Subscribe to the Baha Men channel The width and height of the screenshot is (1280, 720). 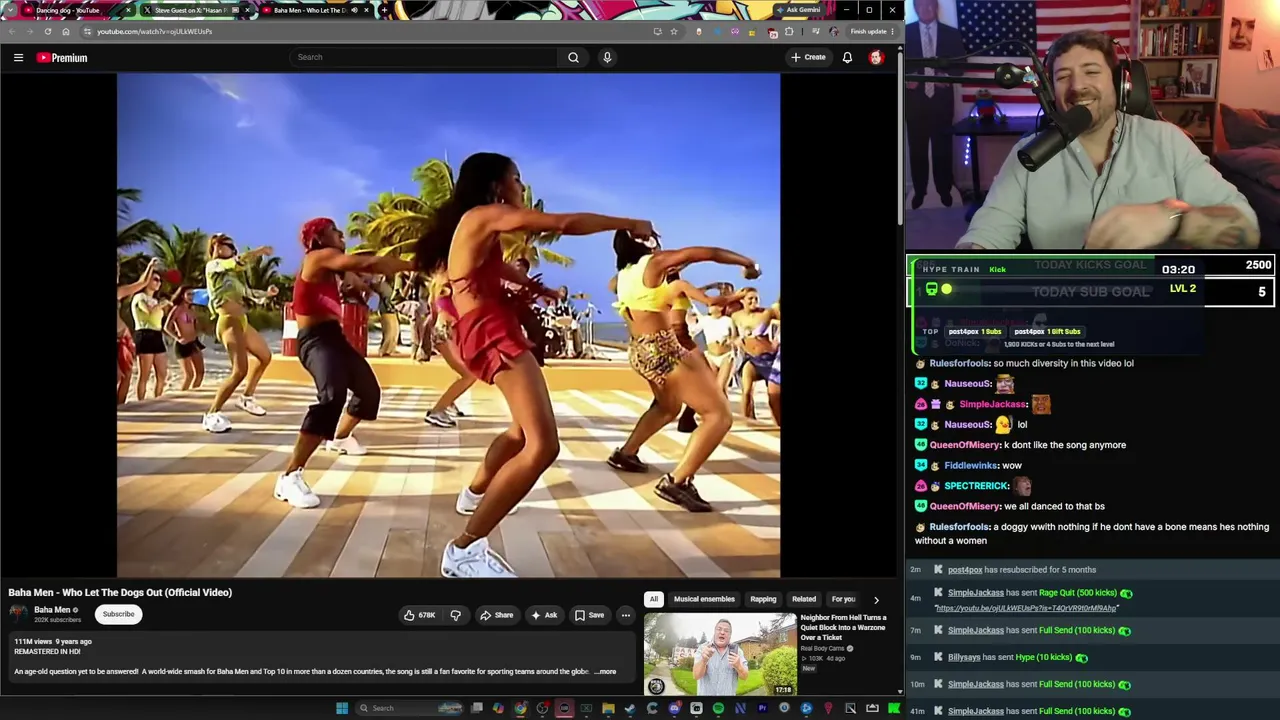118,614
